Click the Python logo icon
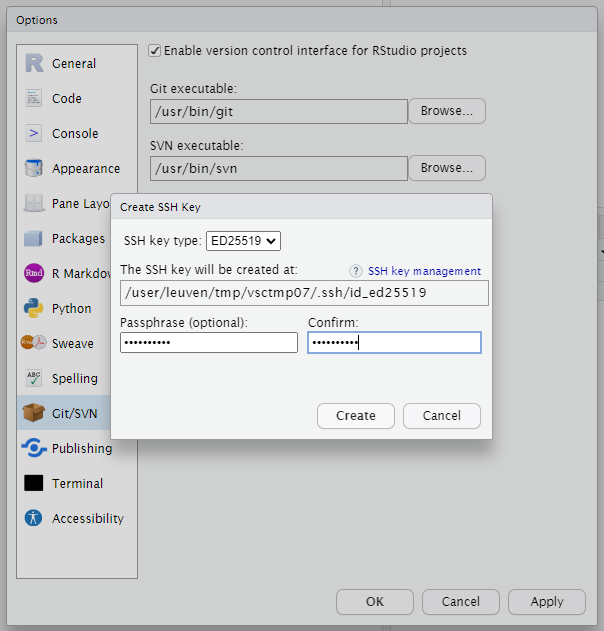 (x=34, y=308)
